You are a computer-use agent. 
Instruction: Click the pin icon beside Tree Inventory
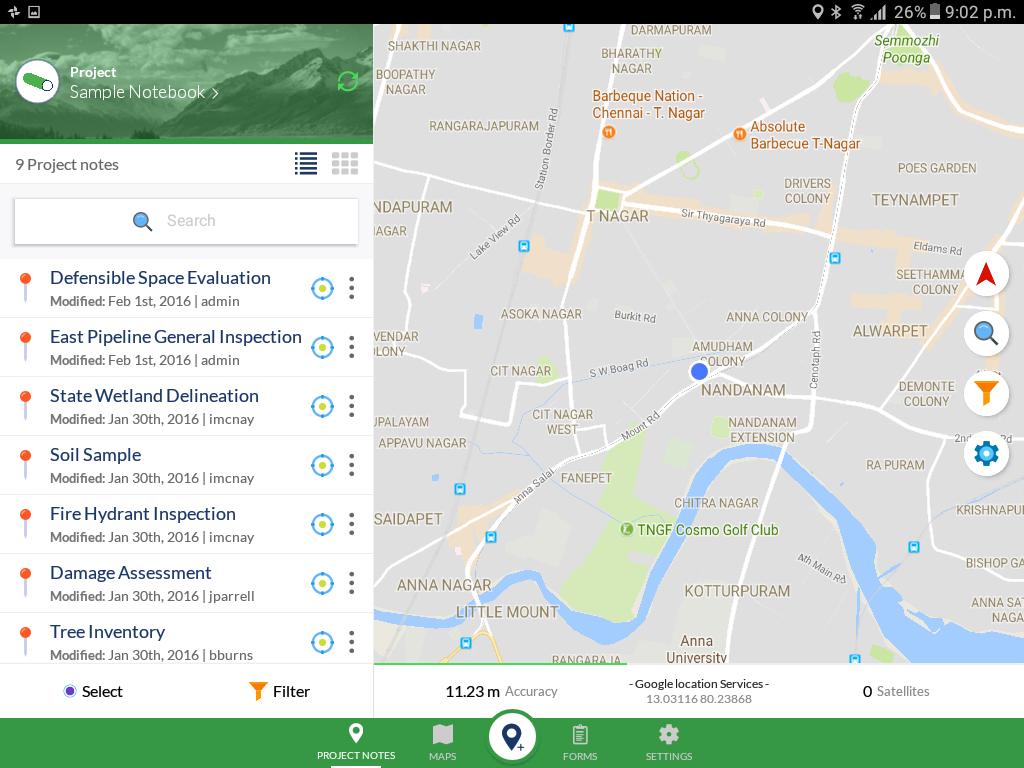tap(25, 641)
